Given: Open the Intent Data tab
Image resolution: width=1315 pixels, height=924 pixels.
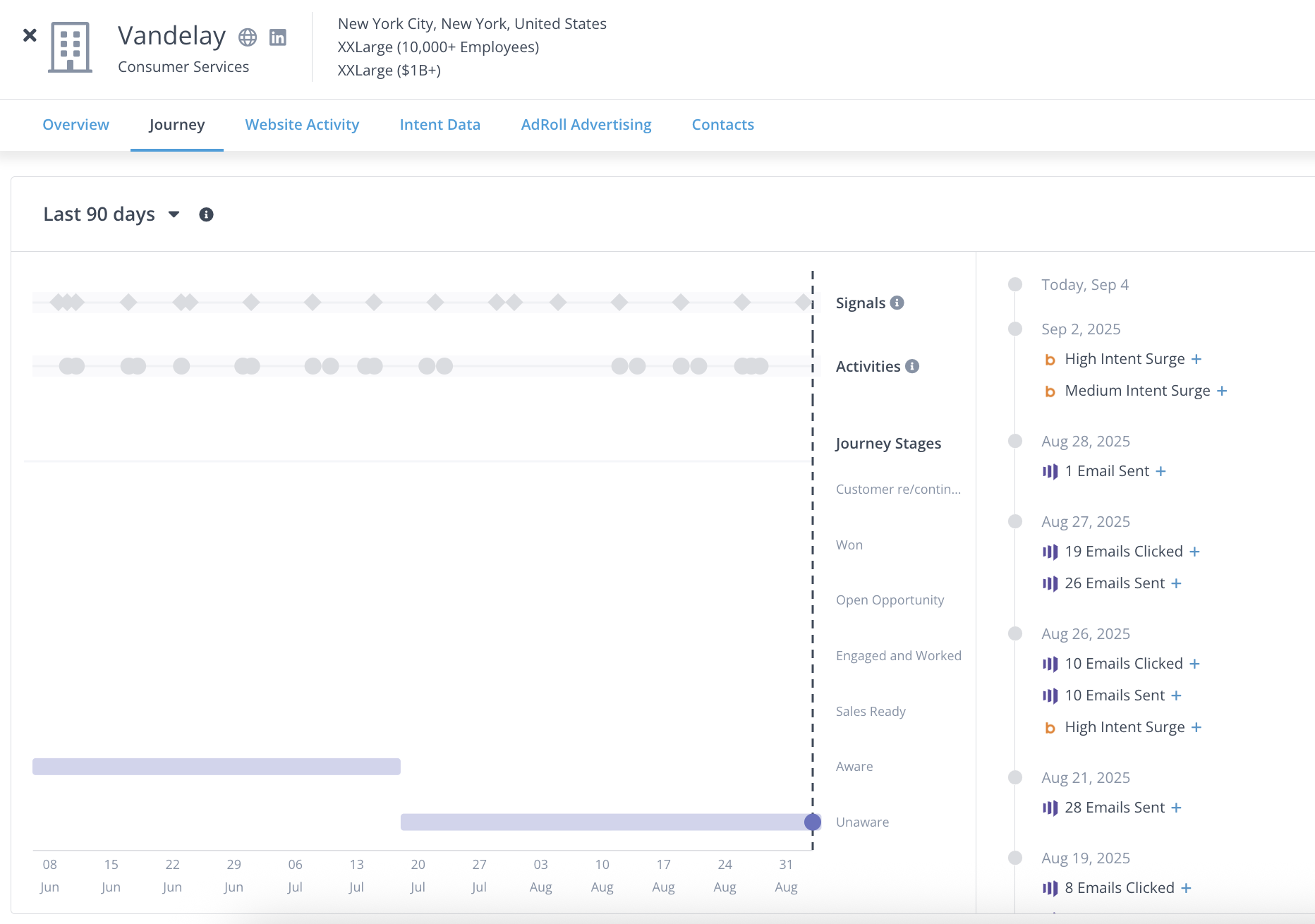Looking at the screenshot, I should [440, 125].
